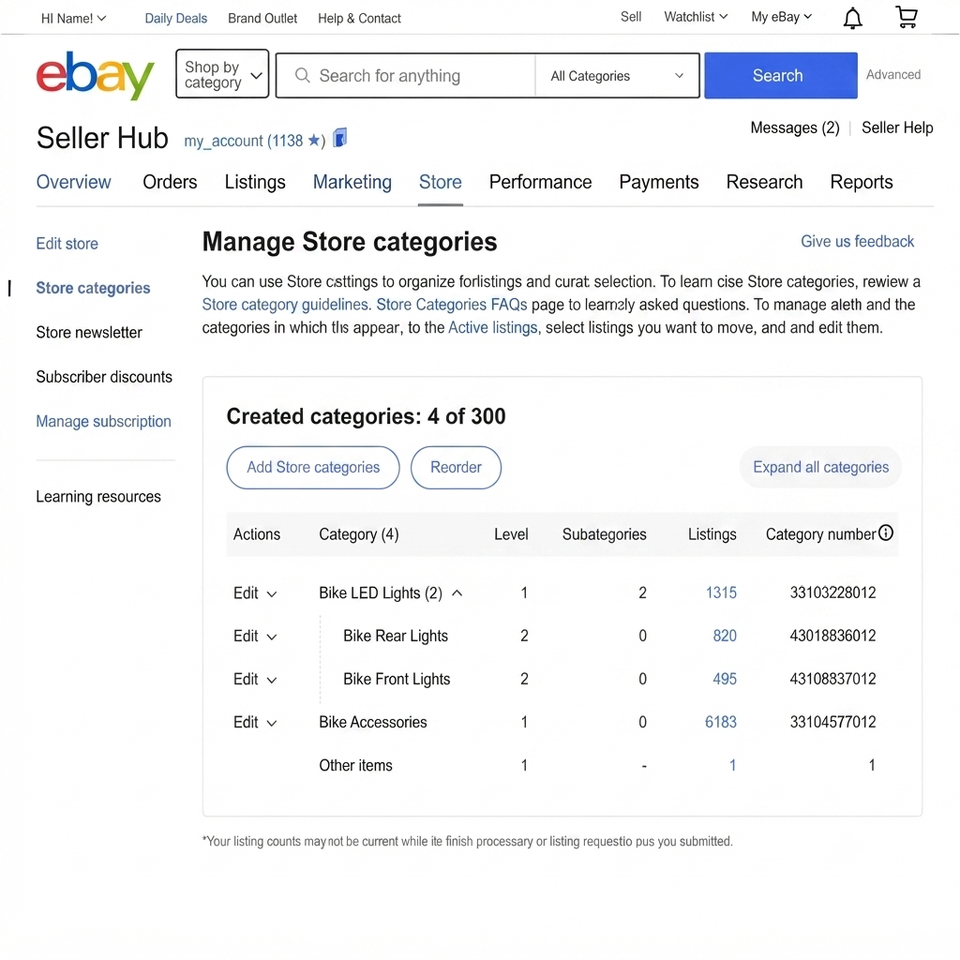Click Expand all categories button

pyautogui.click(x=820, y=467)
